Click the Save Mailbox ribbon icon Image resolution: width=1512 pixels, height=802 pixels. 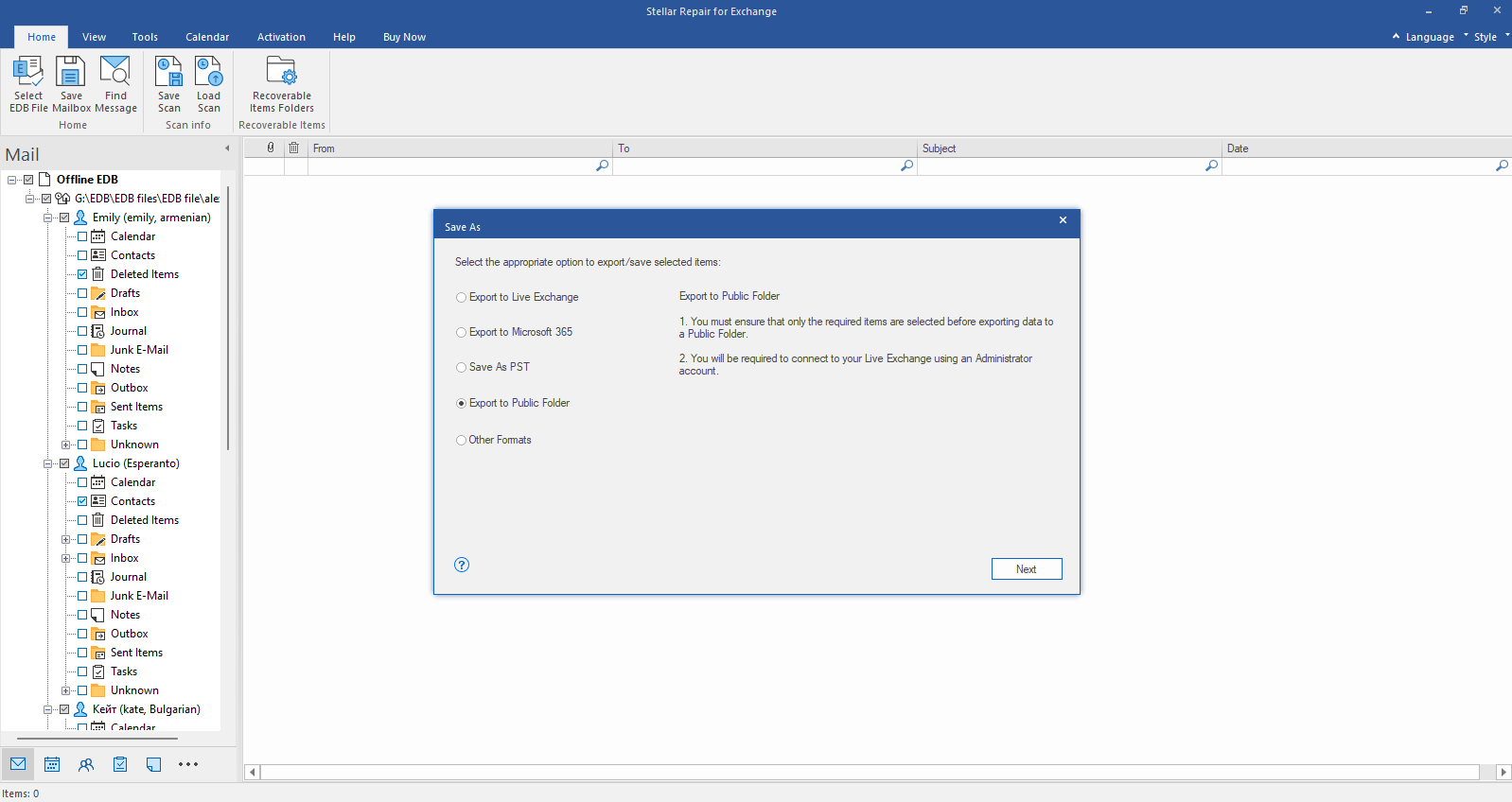pos(71,83)
